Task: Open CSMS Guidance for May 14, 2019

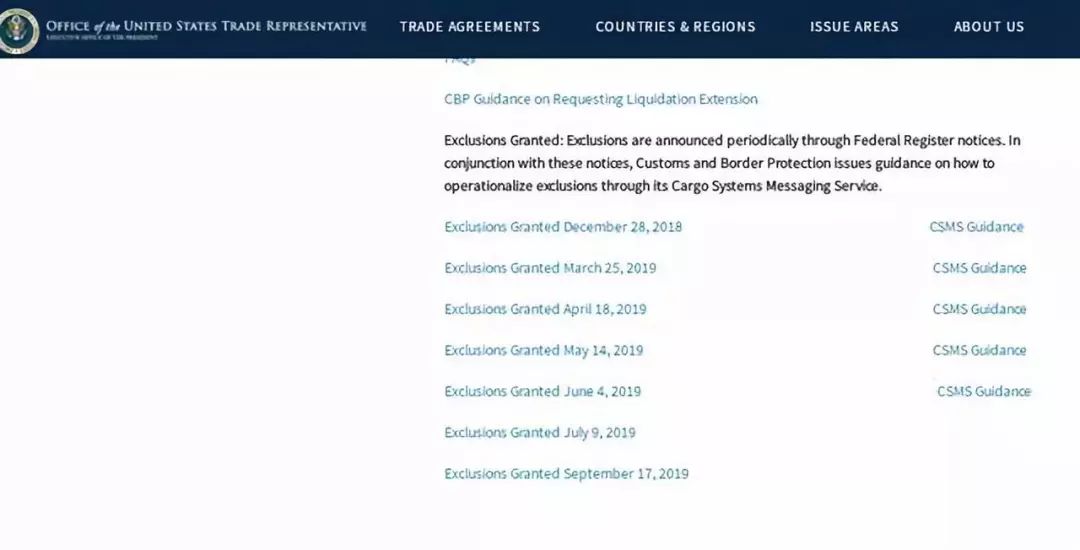Action: (x=979, y=350)
